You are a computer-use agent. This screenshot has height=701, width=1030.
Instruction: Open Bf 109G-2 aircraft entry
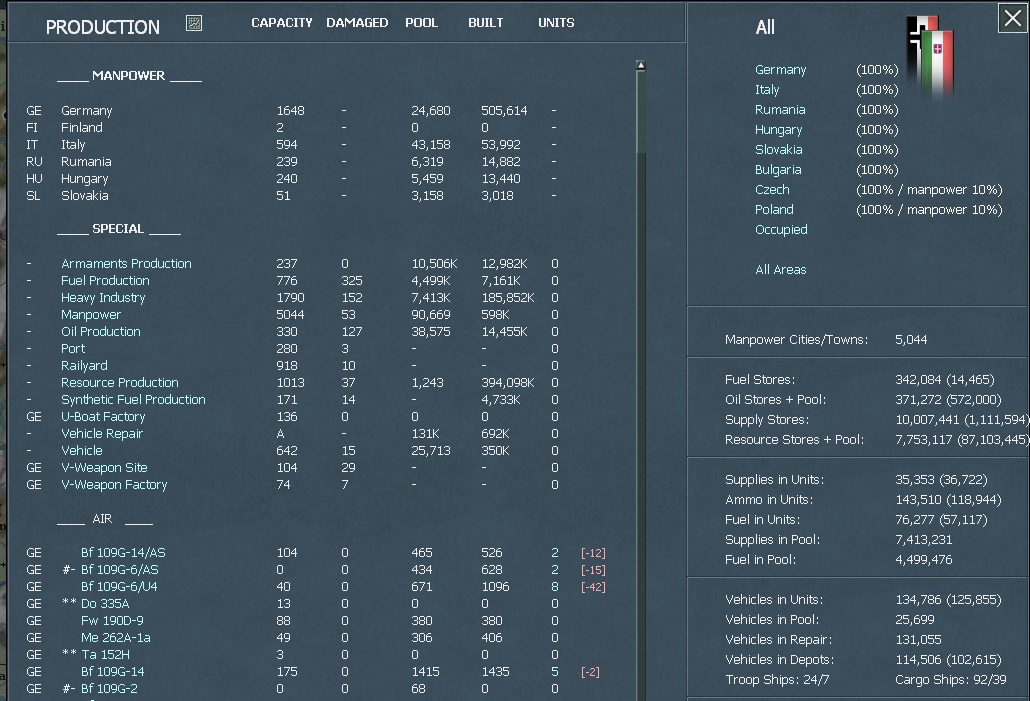tap(109, 689)
